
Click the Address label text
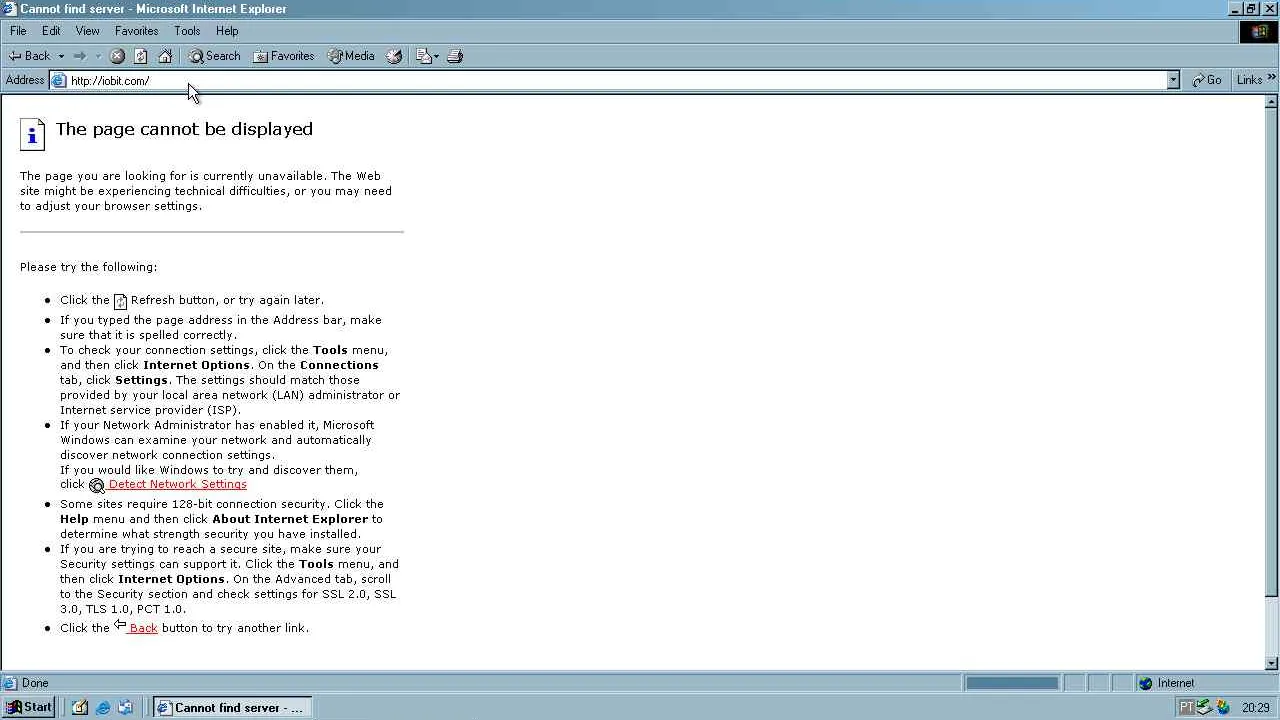pyautogui.click(x=25, y=80)
